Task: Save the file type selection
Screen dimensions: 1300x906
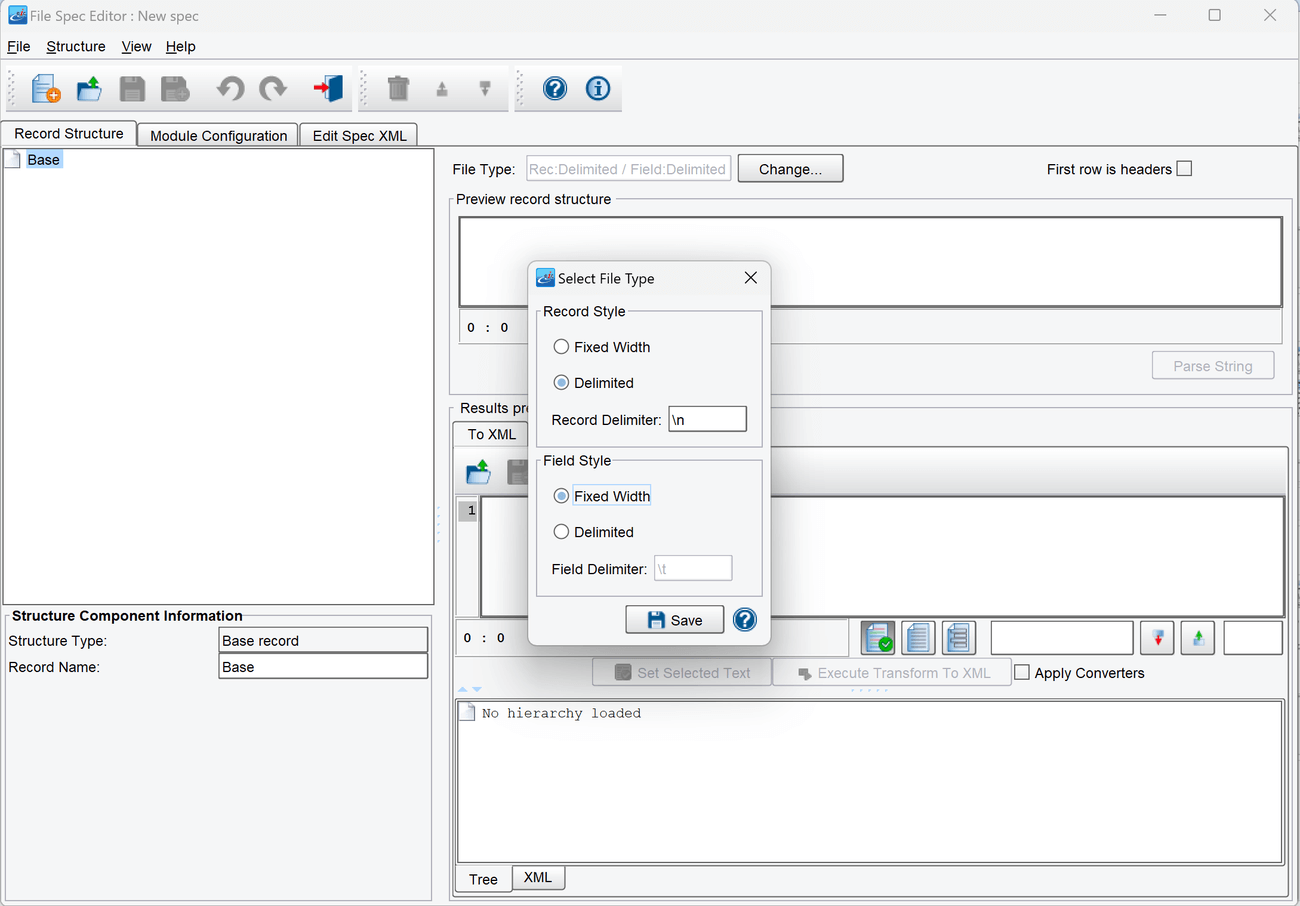Action: (675, 620)
